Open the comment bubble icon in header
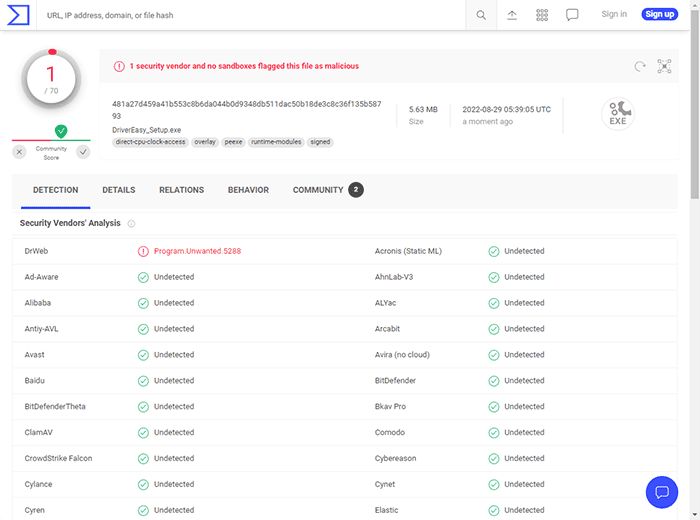Viewport: 700px width, 520px height. pos(572,15)
